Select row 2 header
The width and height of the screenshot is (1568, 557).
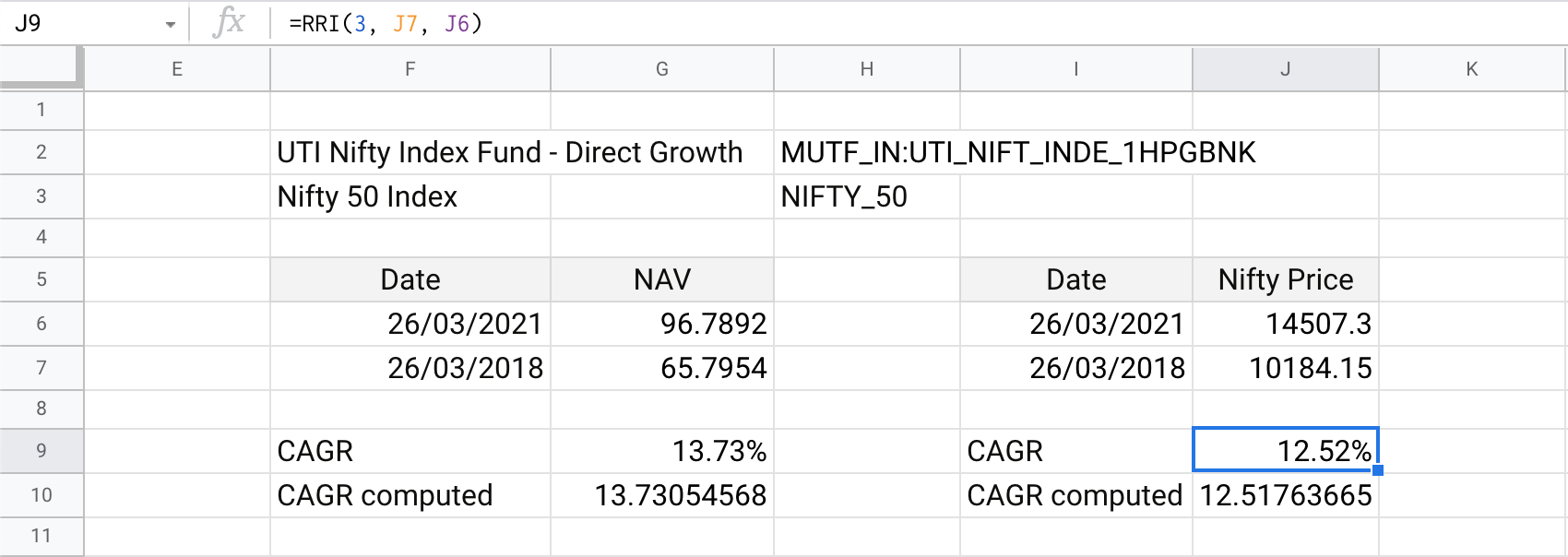(42, 152)
